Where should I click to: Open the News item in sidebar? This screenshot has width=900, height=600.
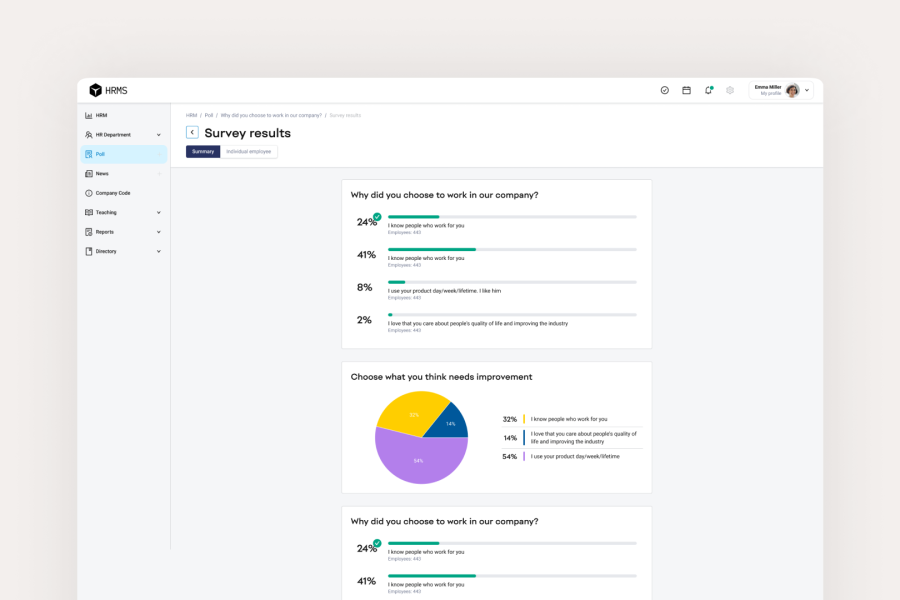click(102, 174)
